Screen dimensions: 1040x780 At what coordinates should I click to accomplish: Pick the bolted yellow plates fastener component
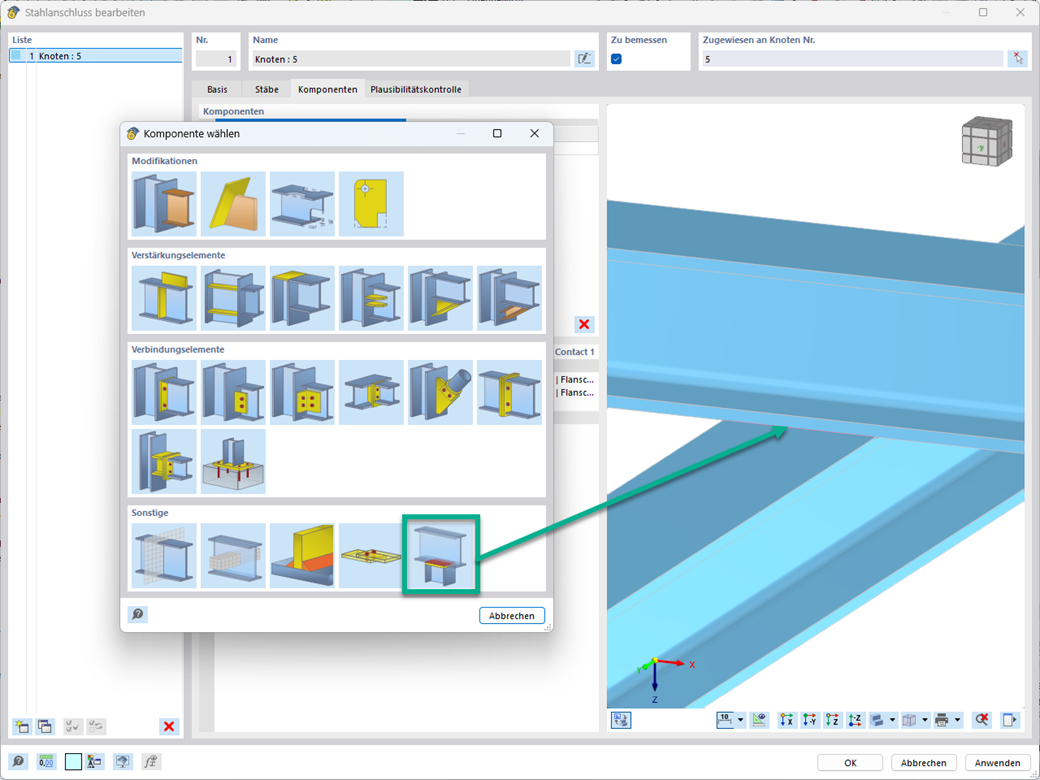pyautogui.click(x=371, y=555)
